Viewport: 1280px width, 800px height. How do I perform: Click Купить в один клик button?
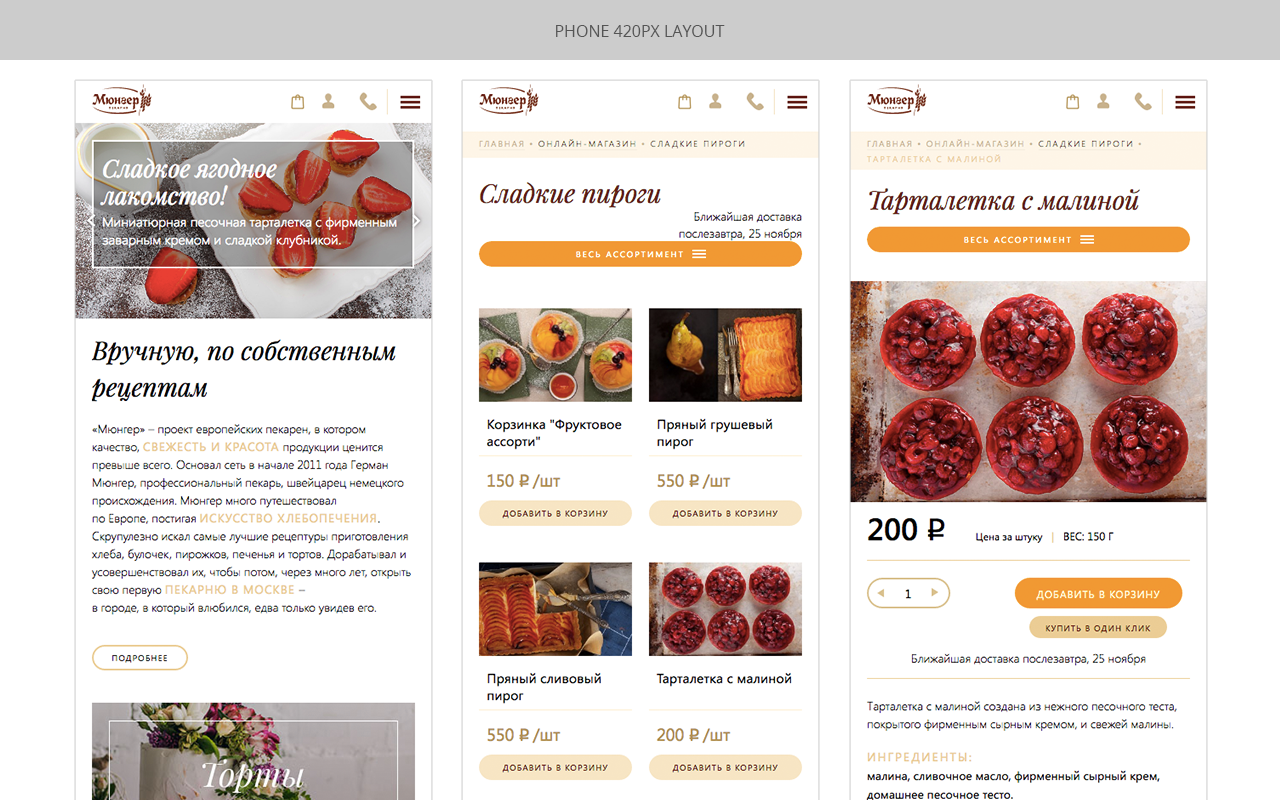1098,628
